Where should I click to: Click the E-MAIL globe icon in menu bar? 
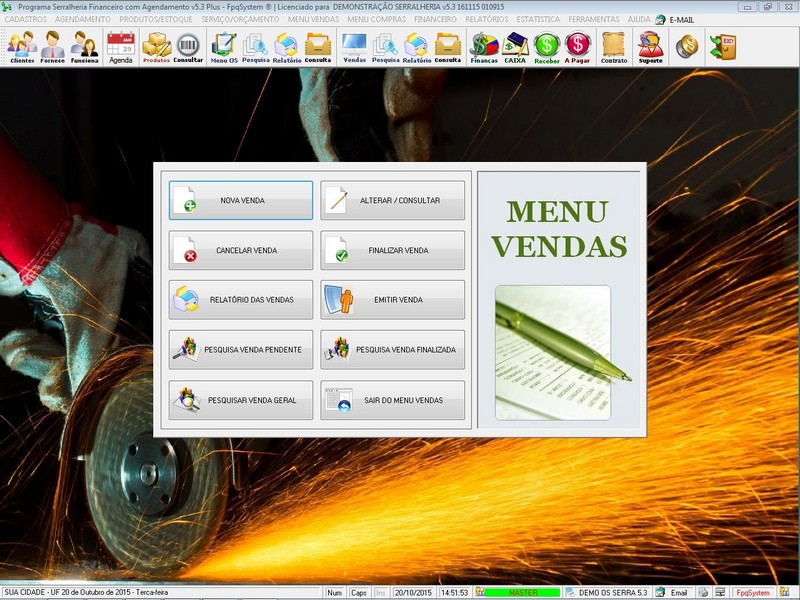660,19
